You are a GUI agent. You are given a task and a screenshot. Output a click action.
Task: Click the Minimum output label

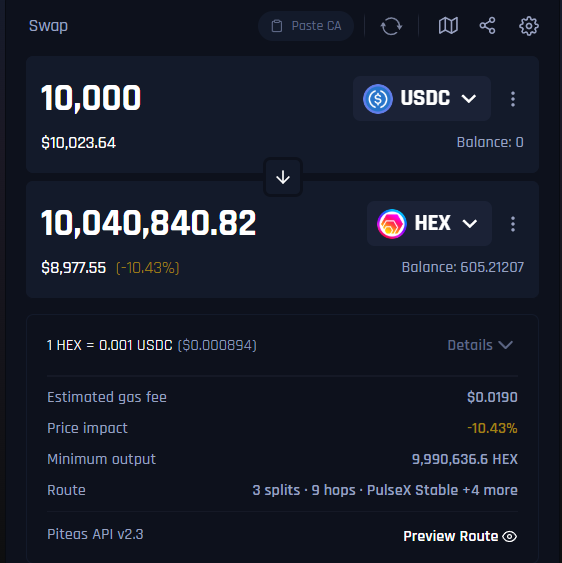pos(101,459)
